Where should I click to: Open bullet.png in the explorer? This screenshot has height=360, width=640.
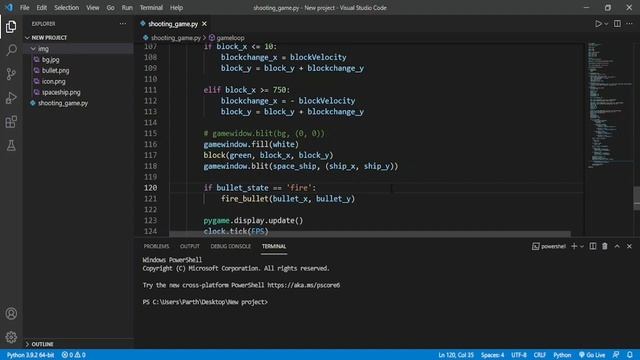(x=55, y=71)
